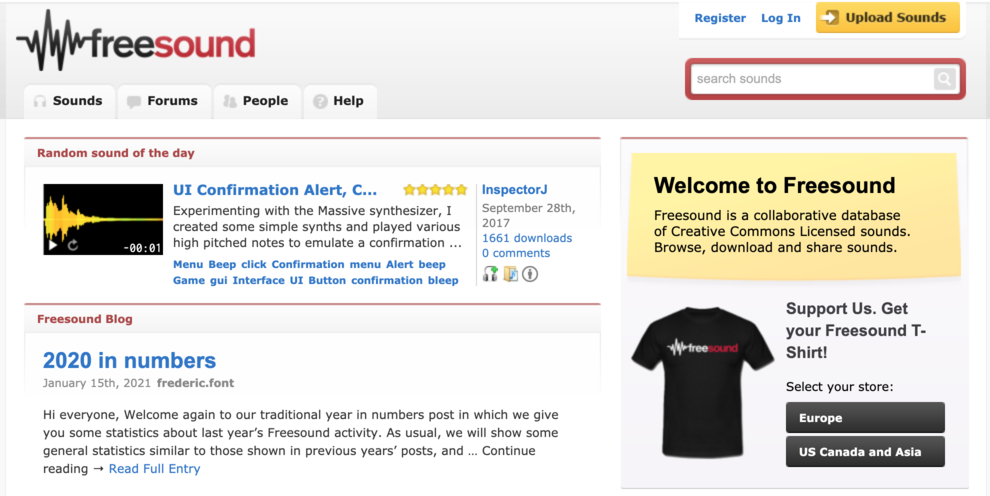Go to the Help tab

(339, 101)
